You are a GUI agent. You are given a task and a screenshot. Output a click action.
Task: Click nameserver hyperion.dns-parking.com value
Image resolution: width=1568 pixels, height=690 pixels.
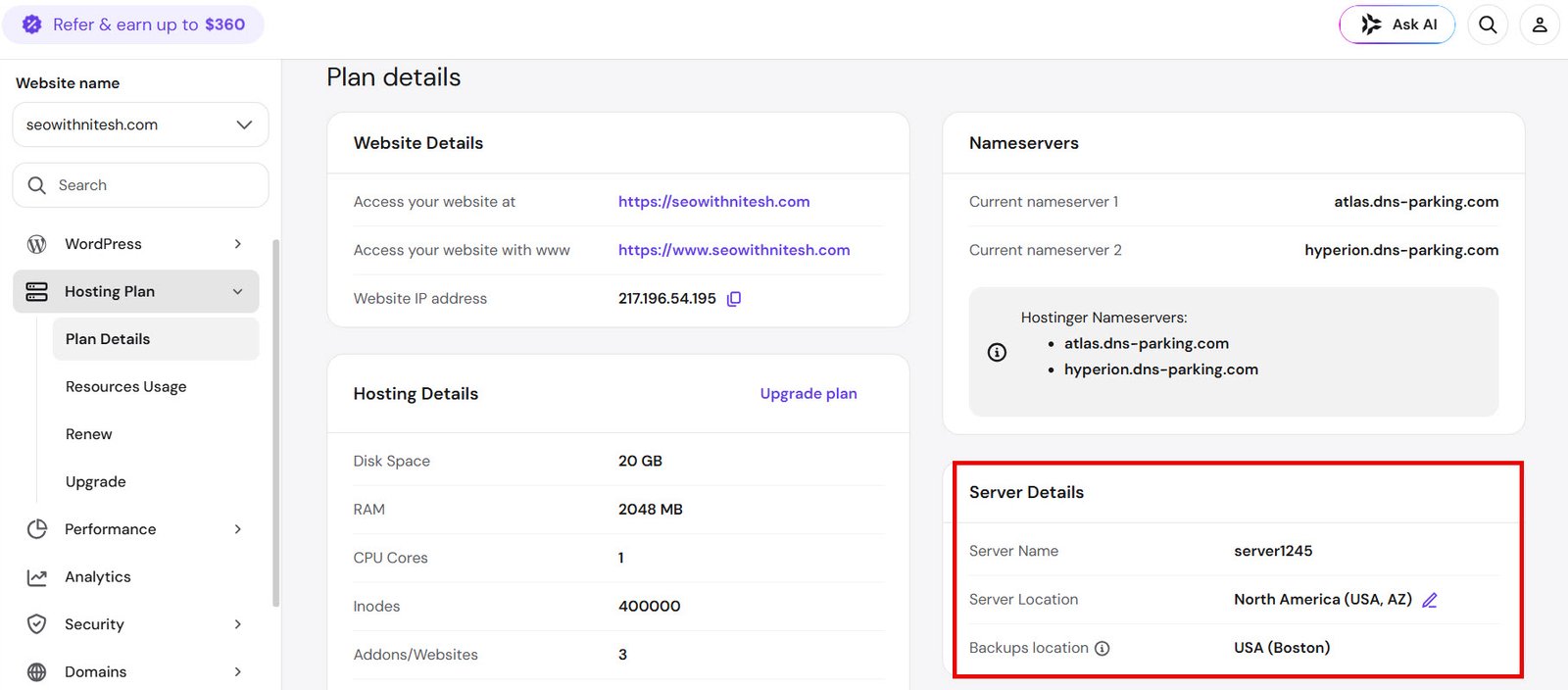coord(1401,250)
